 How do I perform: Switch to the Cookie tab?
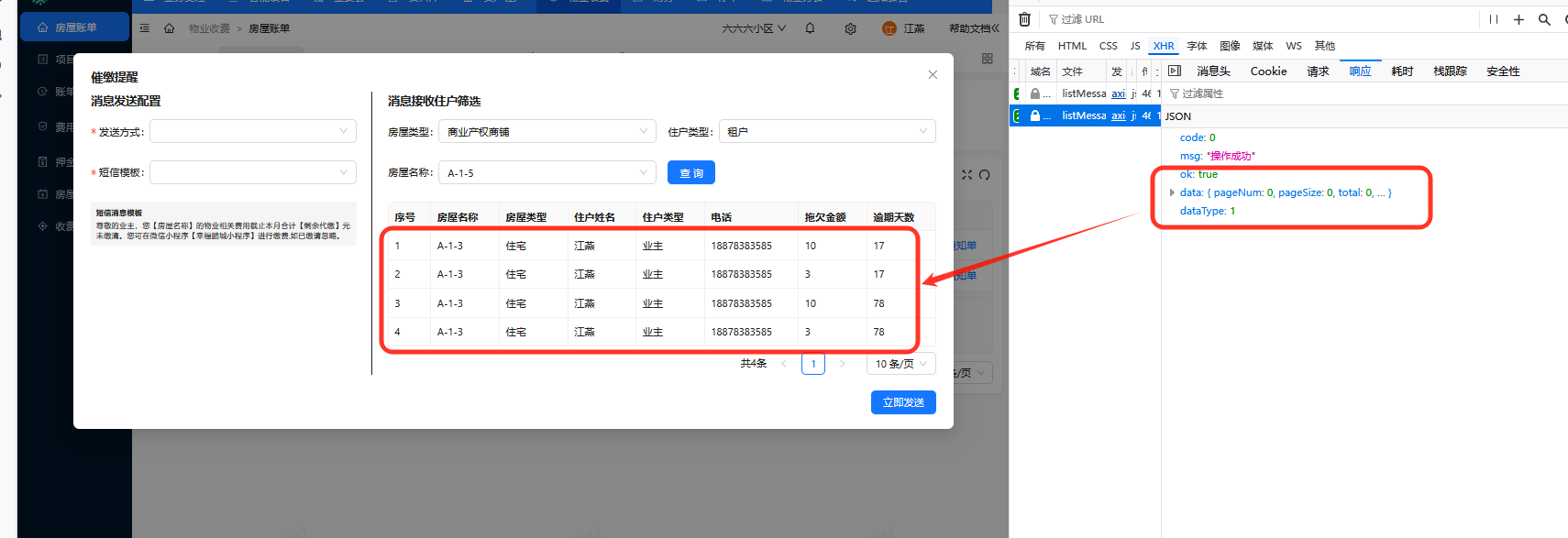click(1268, 71)
